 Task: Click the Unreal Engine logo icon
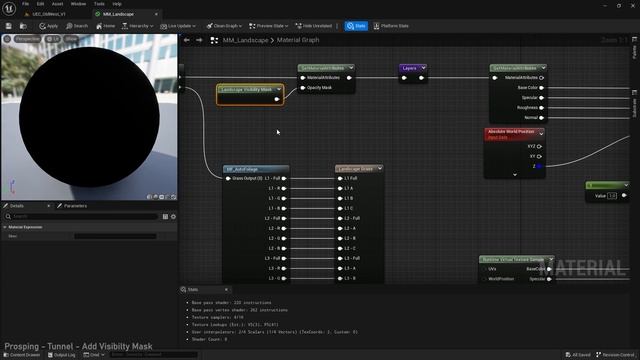[x=9, y=9]
